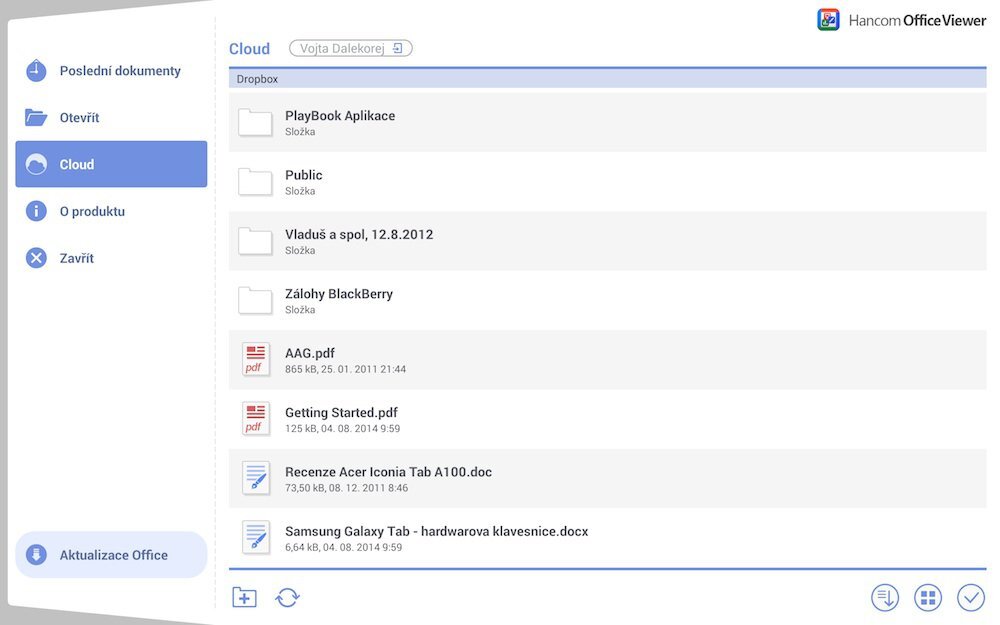1000x625 pixels.
Task: Click the 6,64 kB, 04. 08. 2014 details
Action: (343, 547)
